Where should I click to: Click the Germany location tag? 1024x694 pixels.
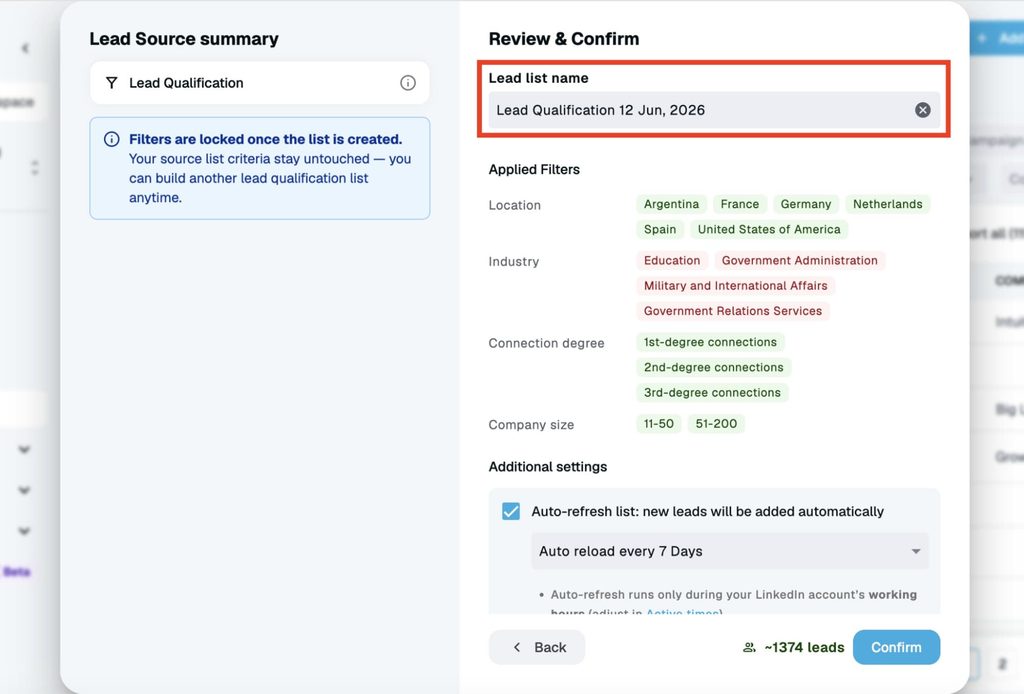(x=806, y=204)
